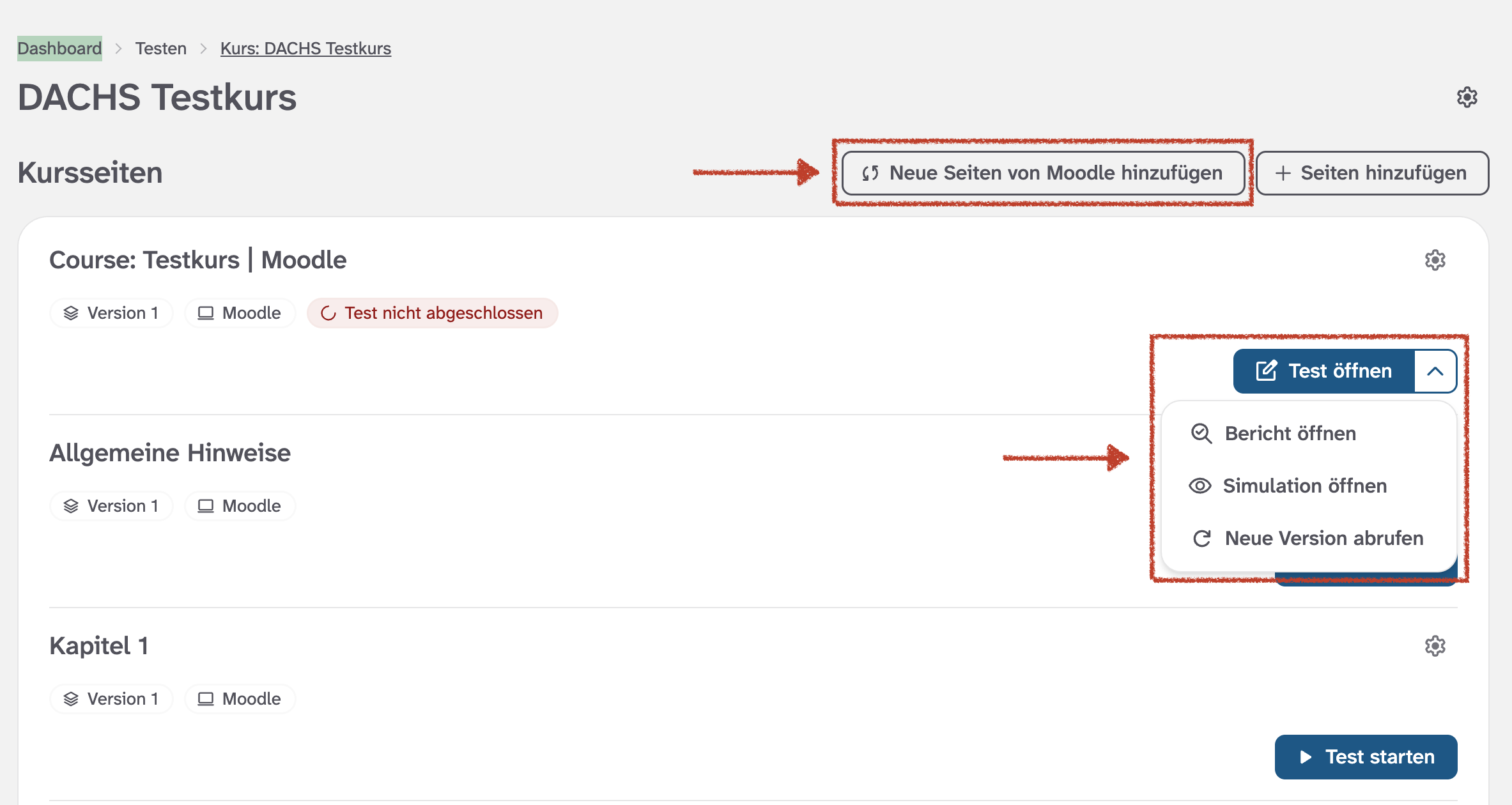
Task: Select Neue Version abrufen menu entry
Action: click(x=1323, y=539)
